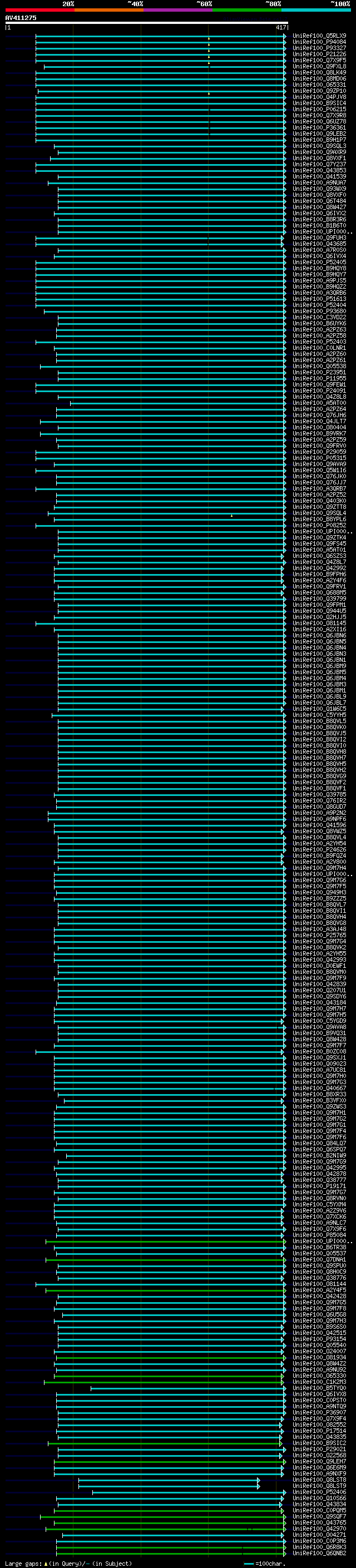Viewport: 356px width, 1568px height.
Task: Click the green alignment bar for Q6QNB2
Action: [x=171, y=1554]
